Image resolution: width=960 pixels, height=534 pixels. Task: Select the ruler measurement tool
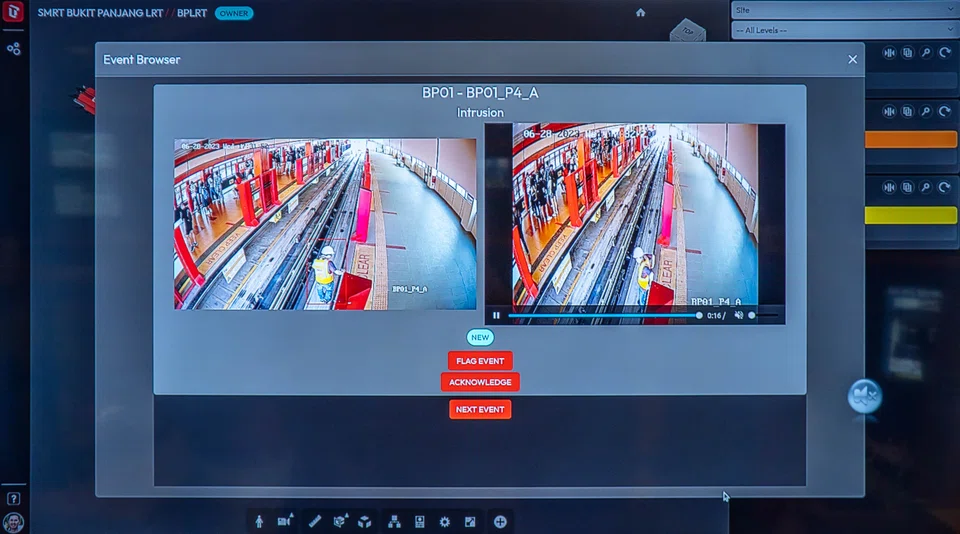pyautogui.click(x=315, y=521)
